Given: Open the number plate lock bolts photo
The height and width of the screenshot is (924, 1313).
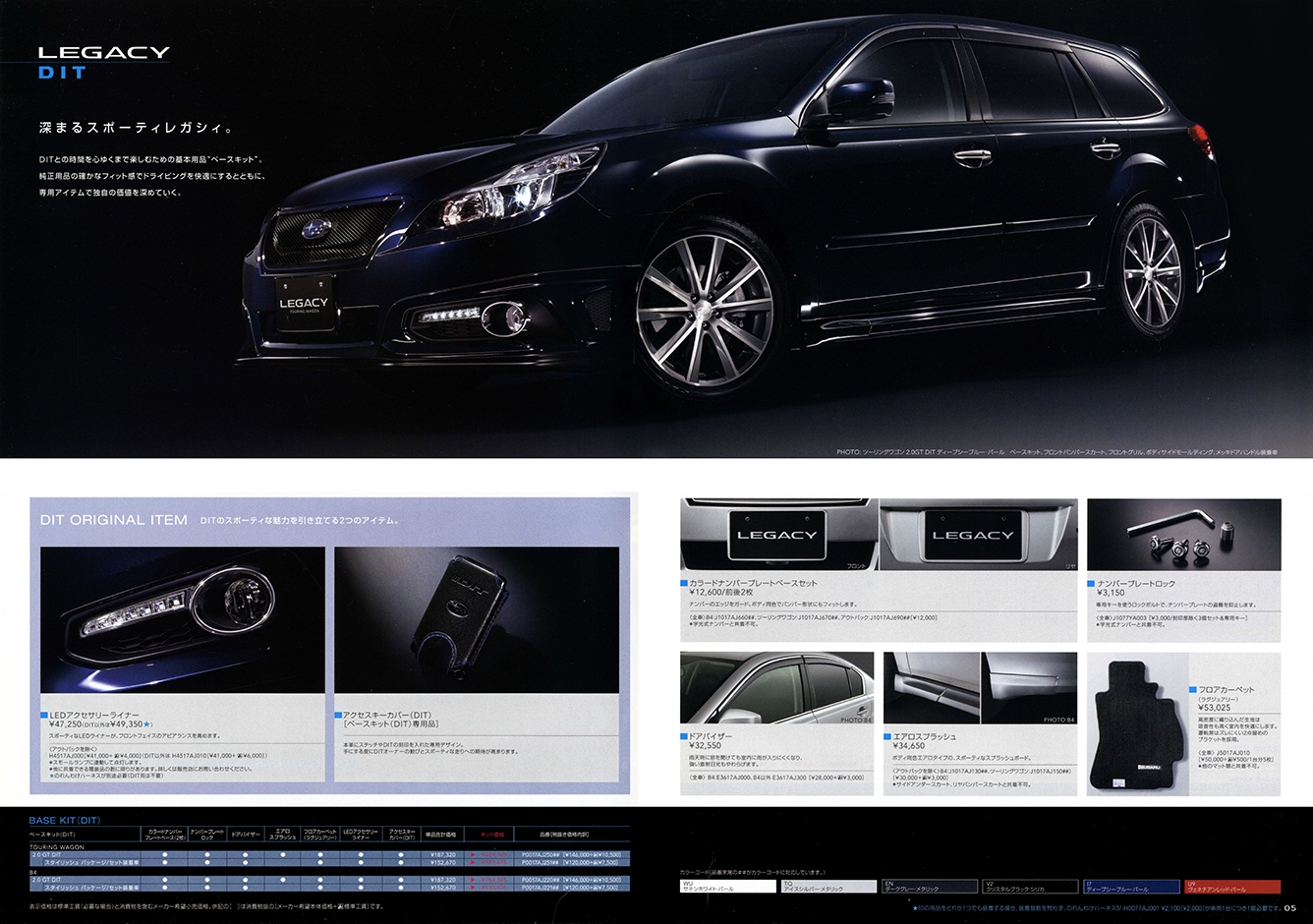Looking at the screenshot, I should point(1184,535).
